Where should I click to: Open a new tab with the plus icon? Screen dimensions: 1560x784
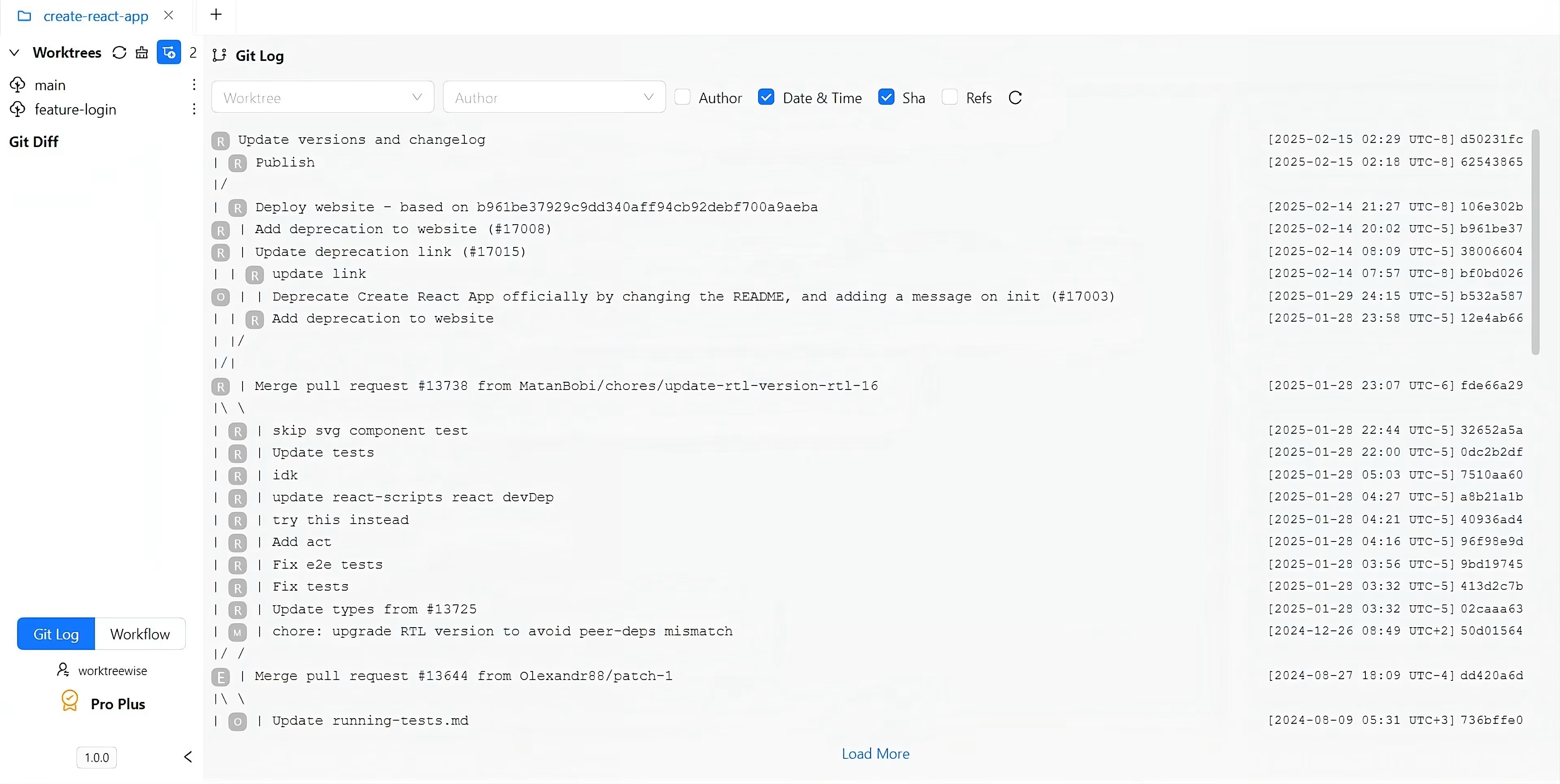[x=216, y=15]
